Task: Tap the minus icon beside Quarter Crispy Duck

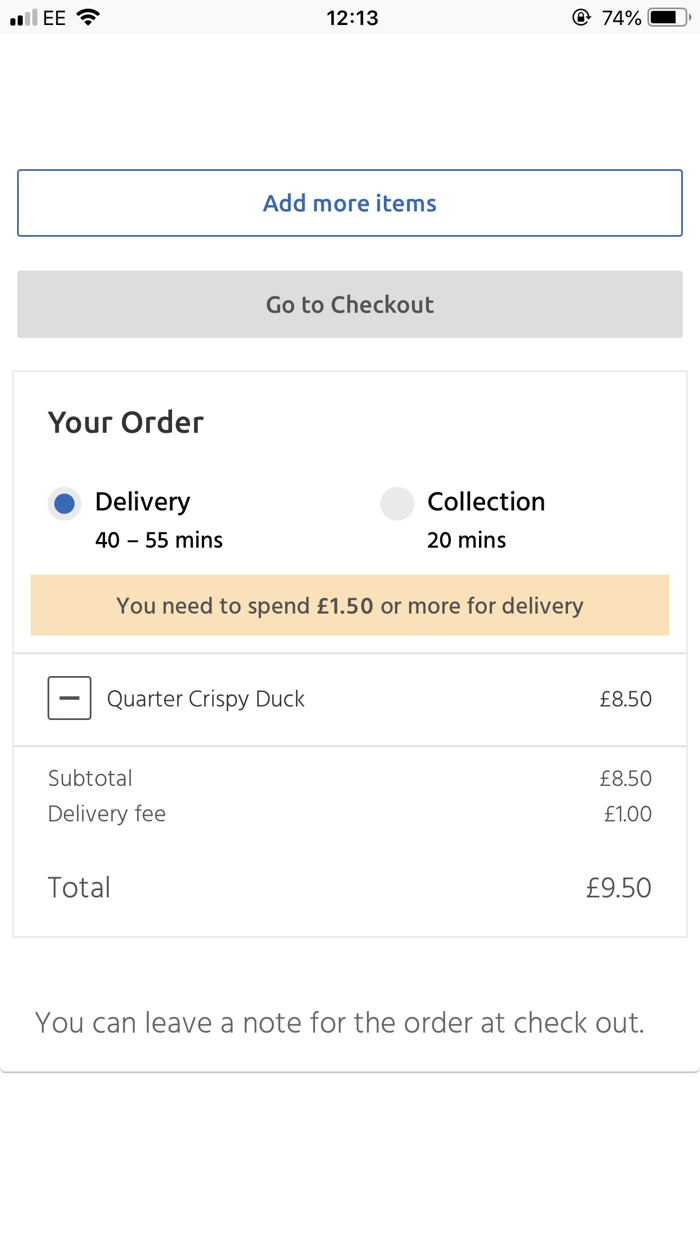Action: [69, 698]
